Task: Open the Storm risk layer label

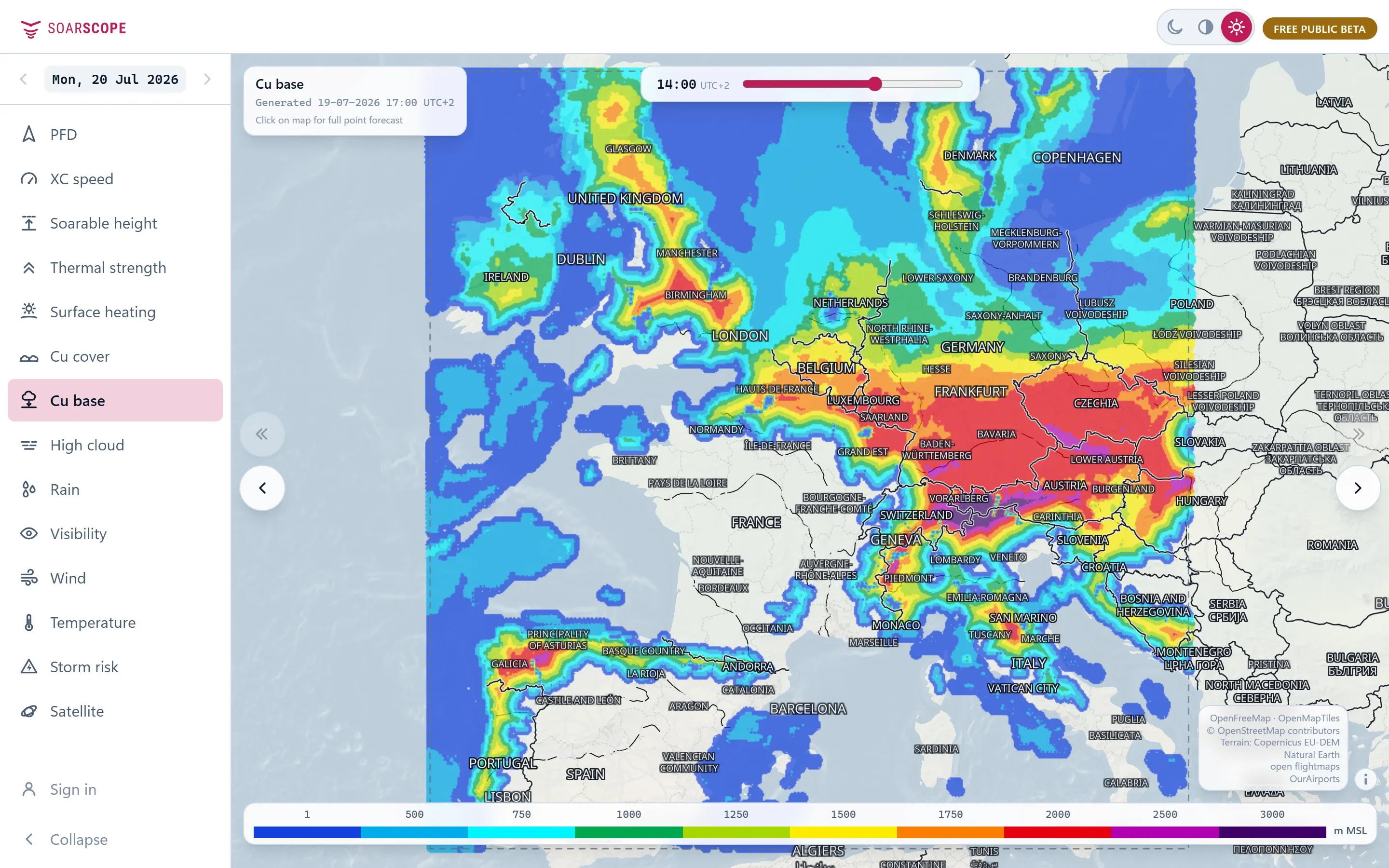Action: [x=84, y=666]
